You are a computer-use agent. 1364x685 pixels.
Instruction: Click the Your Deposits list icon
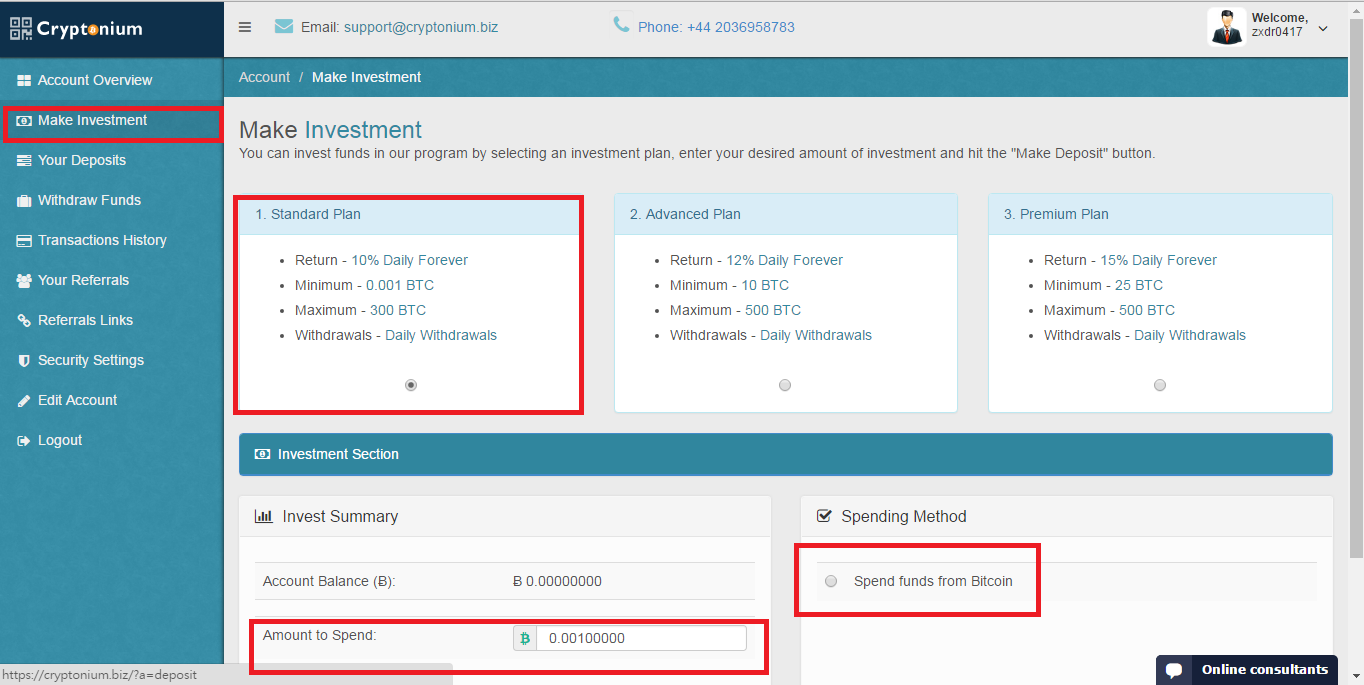pos(24,160)
